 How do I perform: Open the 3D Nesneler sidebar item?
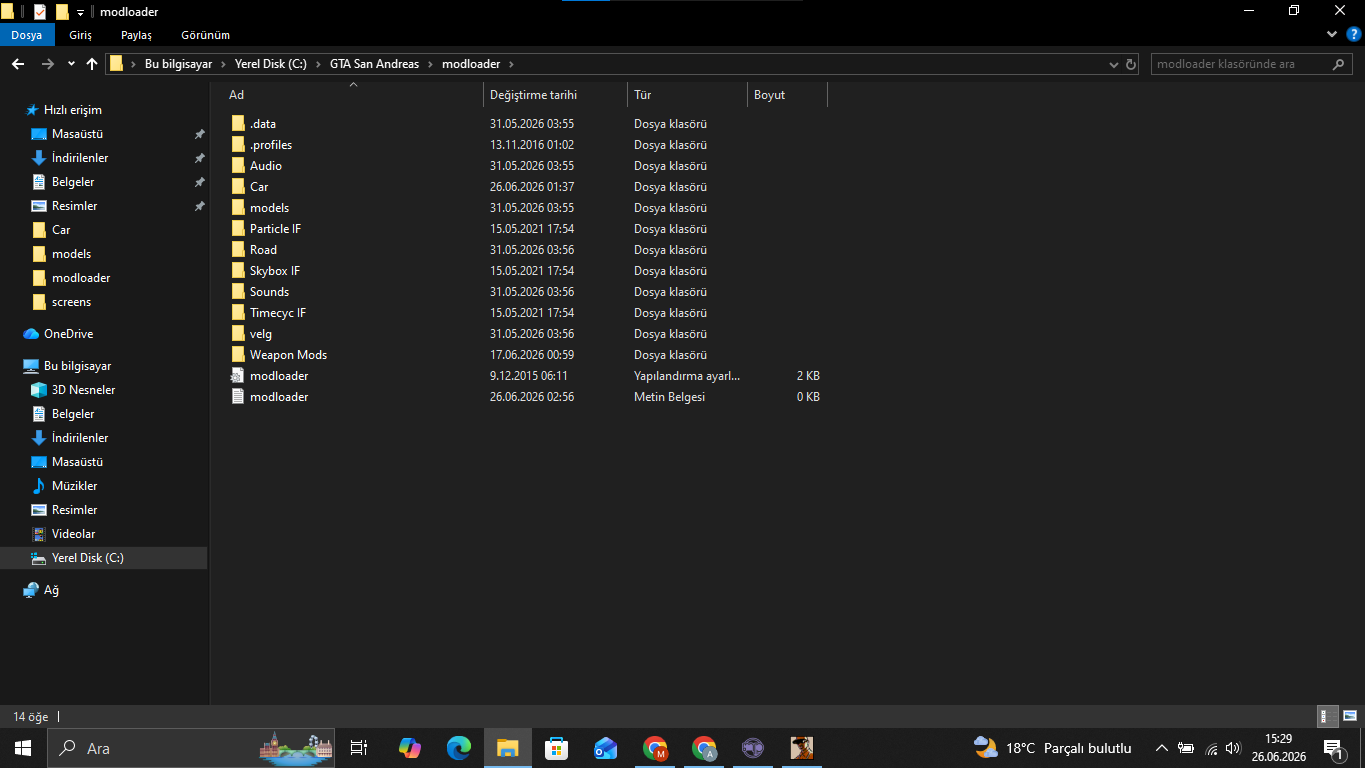(x=83, y=390)
